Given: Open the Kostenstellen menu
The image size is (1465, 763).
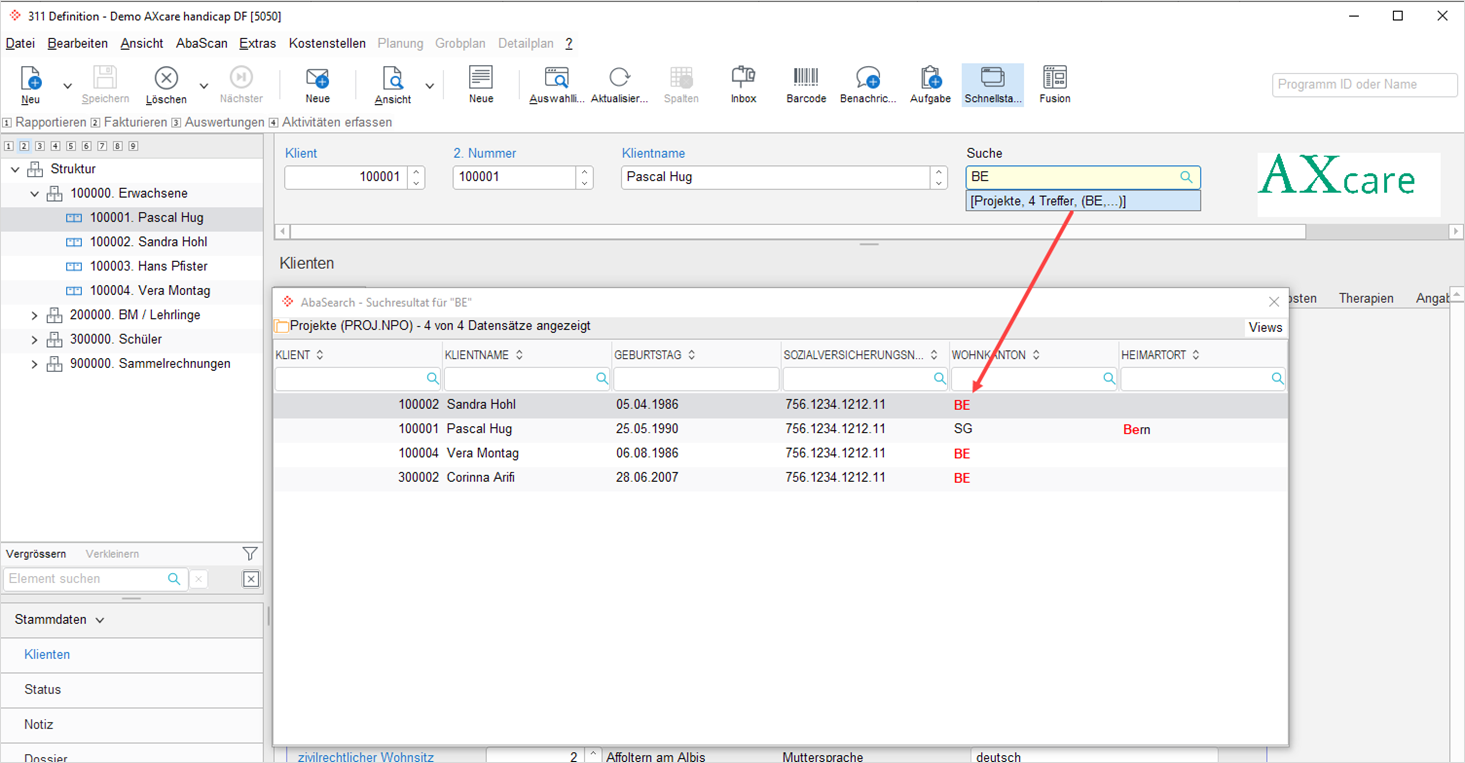Looking at the screenshot, I should pos(327,43).
